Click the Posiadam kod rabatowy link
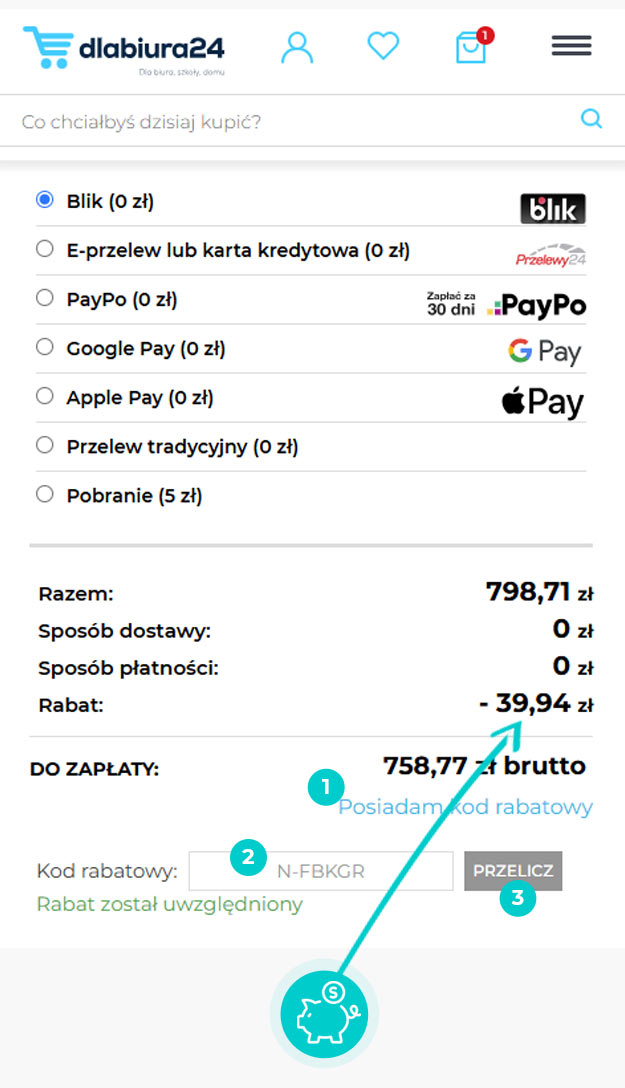625x1088 pixels. 466,807
